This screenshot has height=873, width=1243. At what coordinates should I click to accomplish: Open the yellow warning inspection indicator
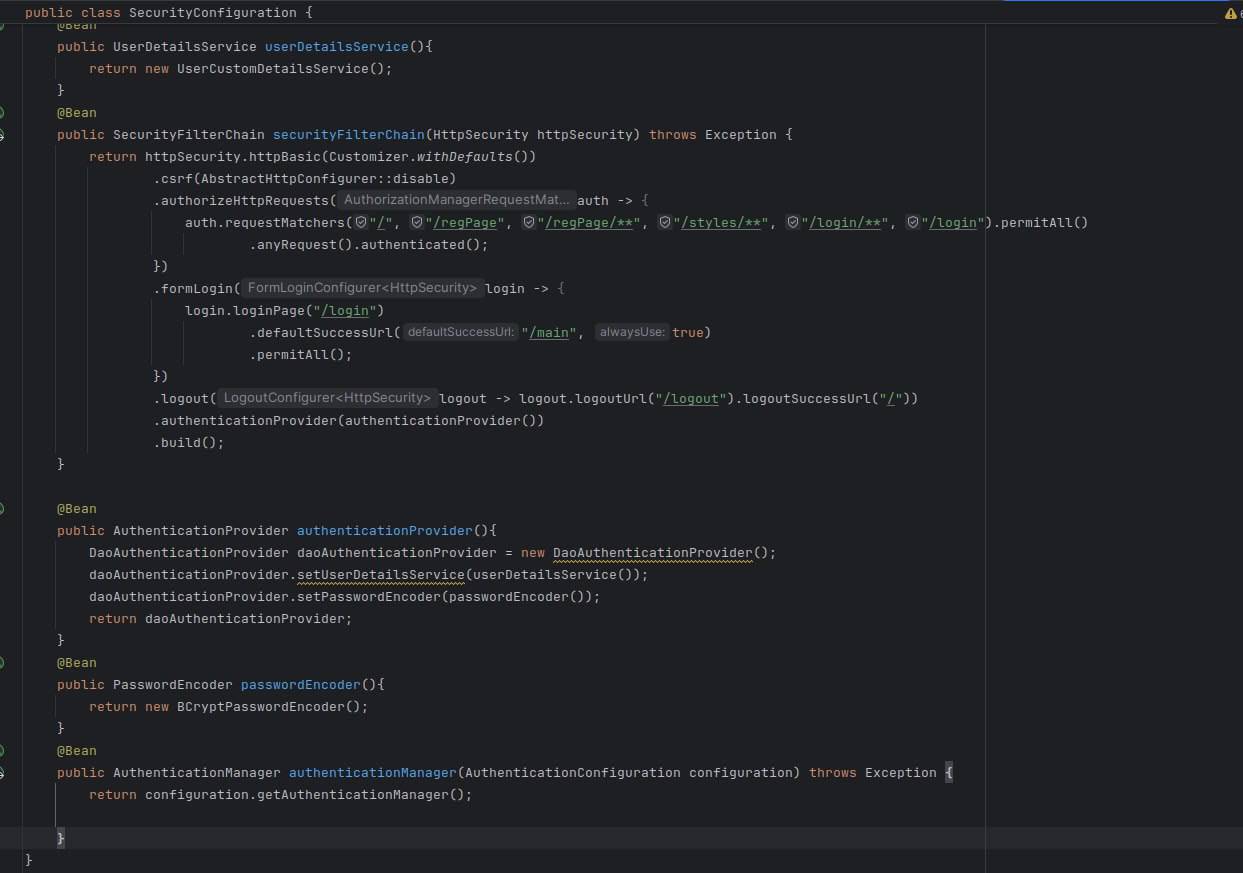(x=1231, y=14)
